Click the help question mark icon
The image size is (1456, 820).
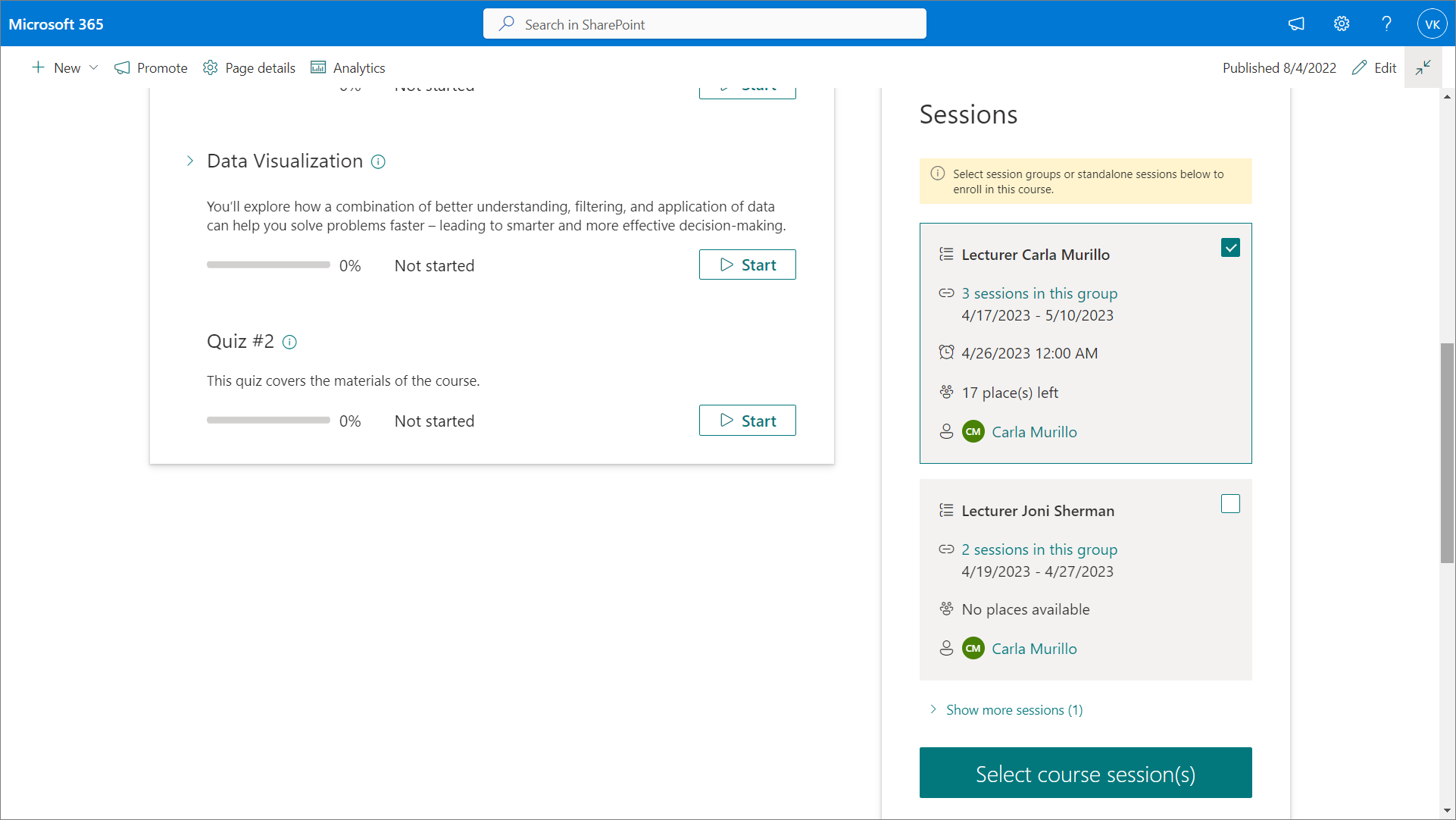pos(1386,24)
